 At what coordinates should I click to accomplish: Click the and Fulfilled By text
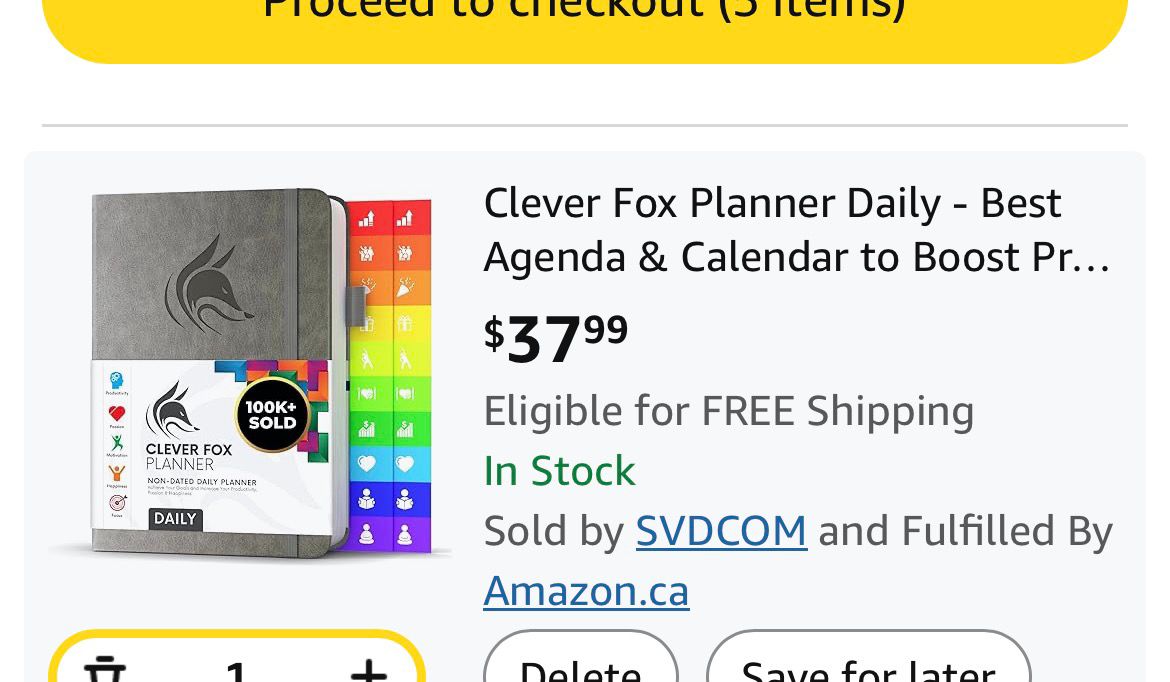pyautogui.click(x=964, y=531)
